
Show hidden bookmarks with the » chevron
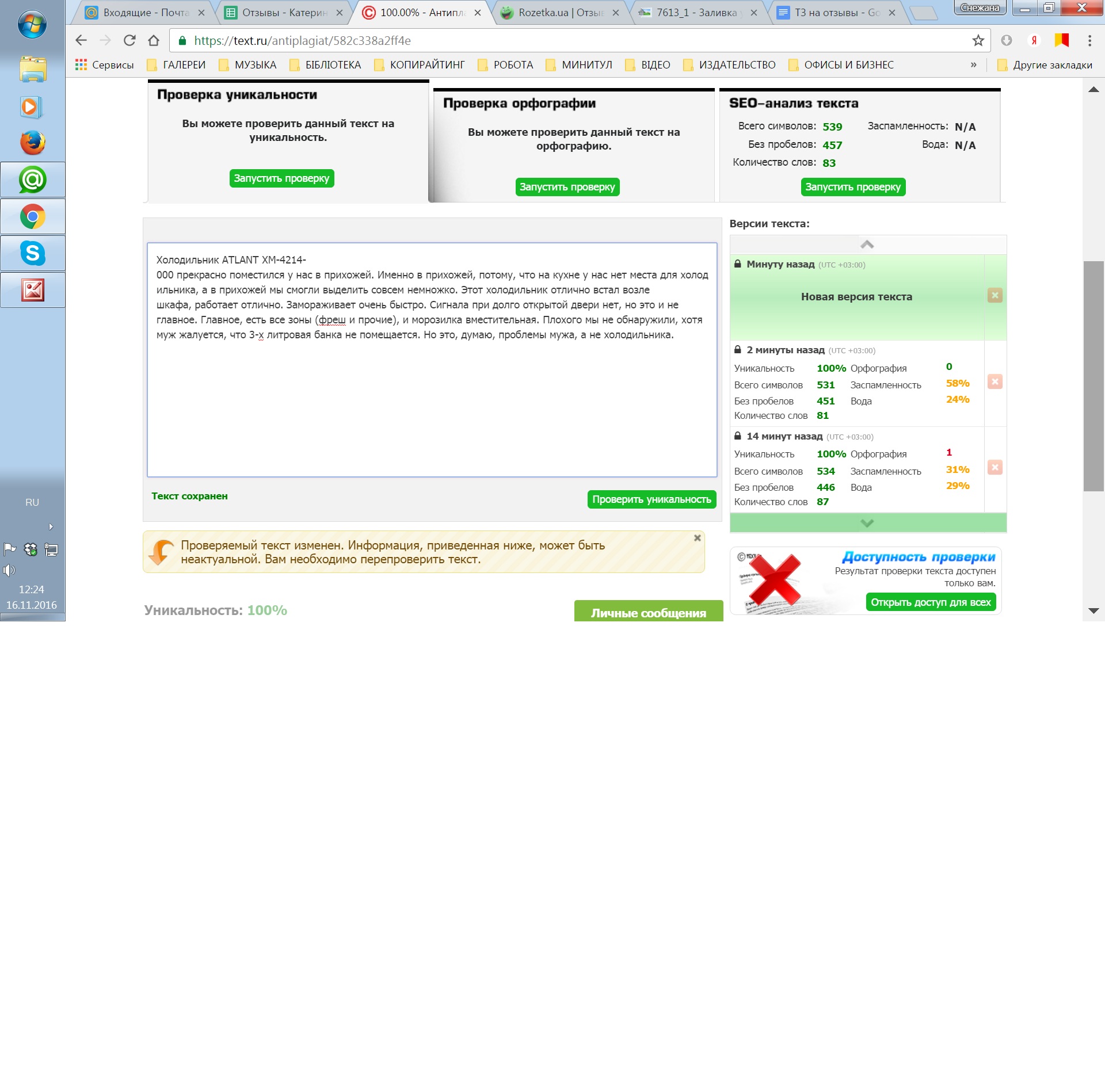pos(973,65)
